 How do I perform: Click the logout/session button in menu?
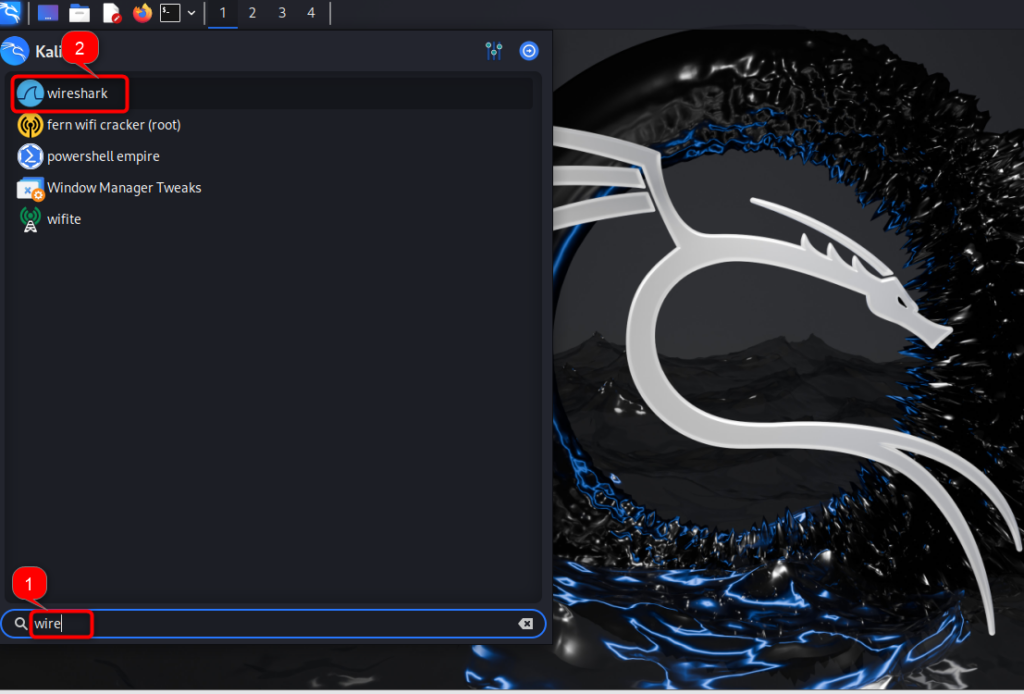coord(528,50)
